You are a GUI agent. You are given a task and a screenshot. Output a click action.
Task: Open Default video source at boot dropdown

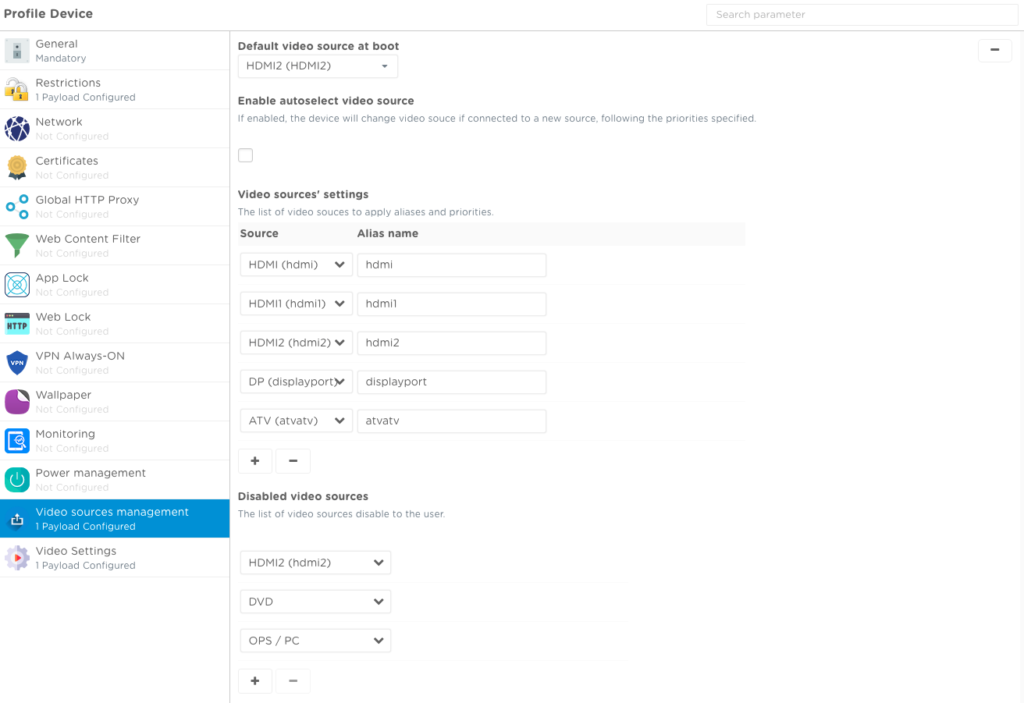[317, 66]
